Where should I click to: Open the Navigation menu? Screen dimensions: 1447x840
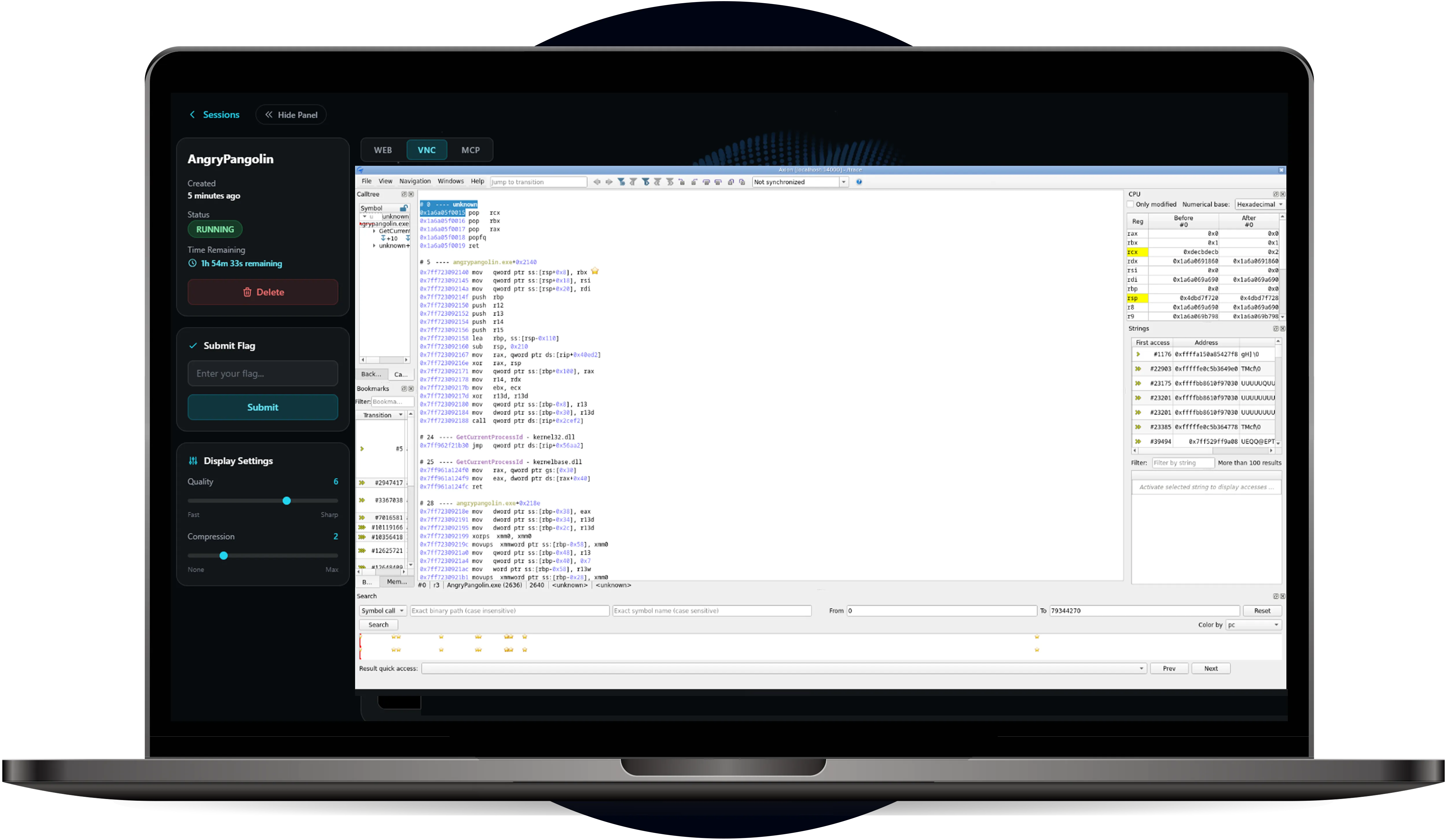[415, 181]
